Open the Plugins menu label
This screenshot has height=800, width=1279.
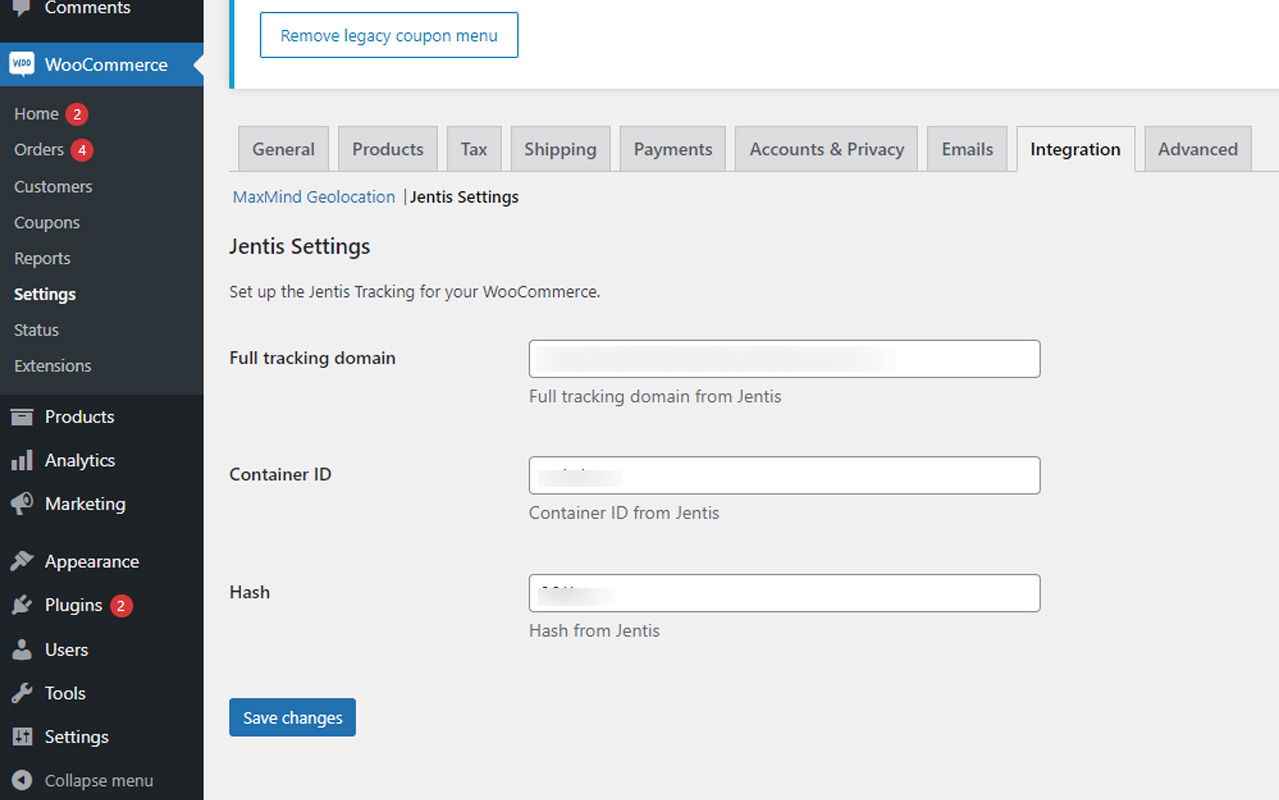74,606
